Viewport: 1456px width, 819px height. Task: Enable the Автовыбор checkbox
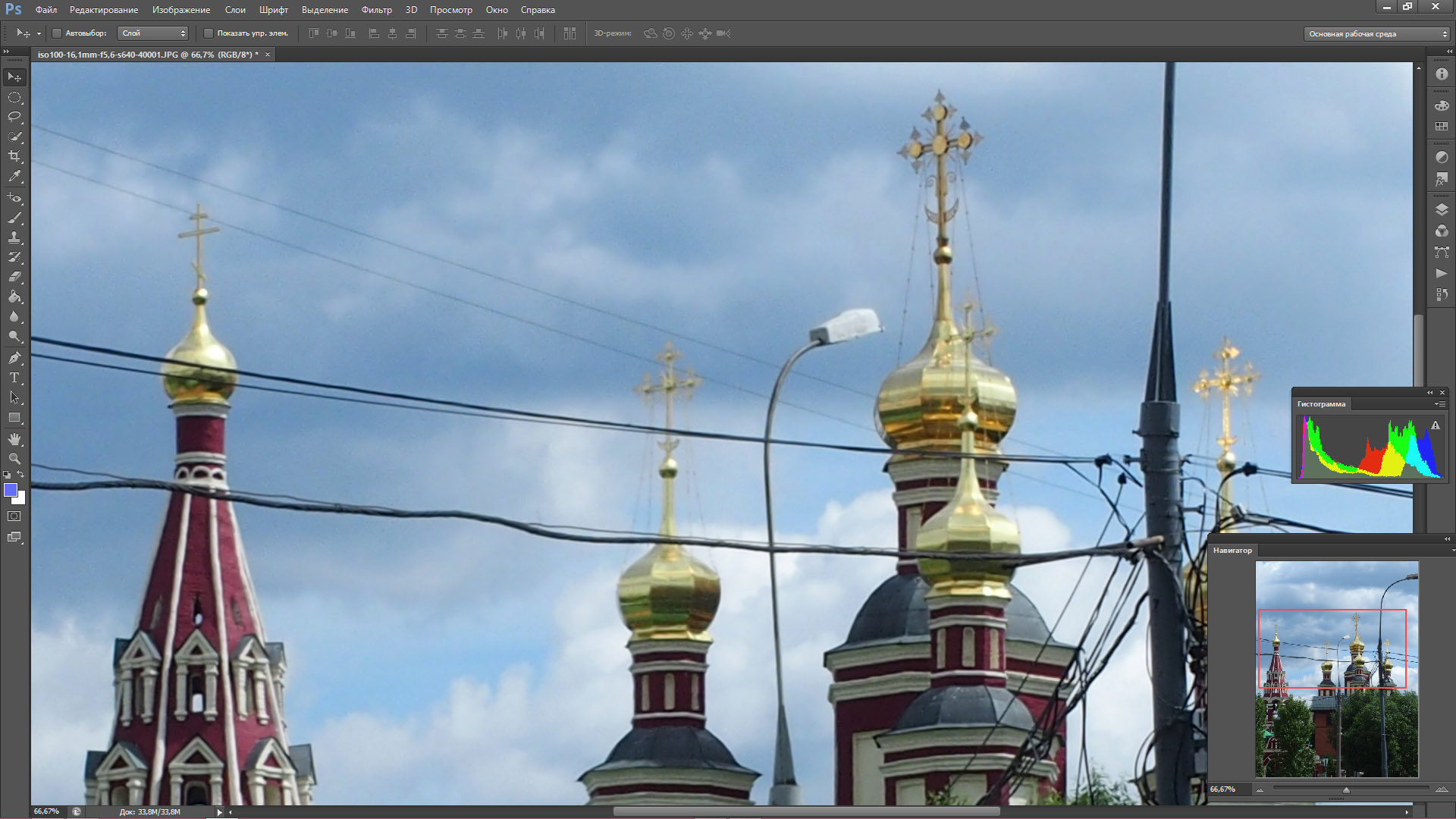click(x=57, y=33)
